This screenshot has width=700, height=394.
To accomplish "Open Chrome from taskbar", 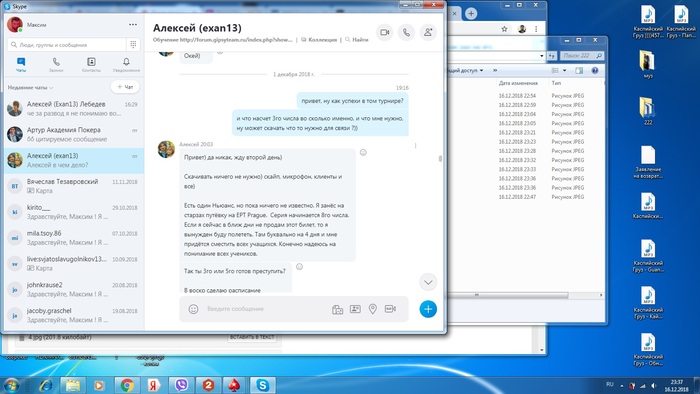I will click(x=127, y=385).
